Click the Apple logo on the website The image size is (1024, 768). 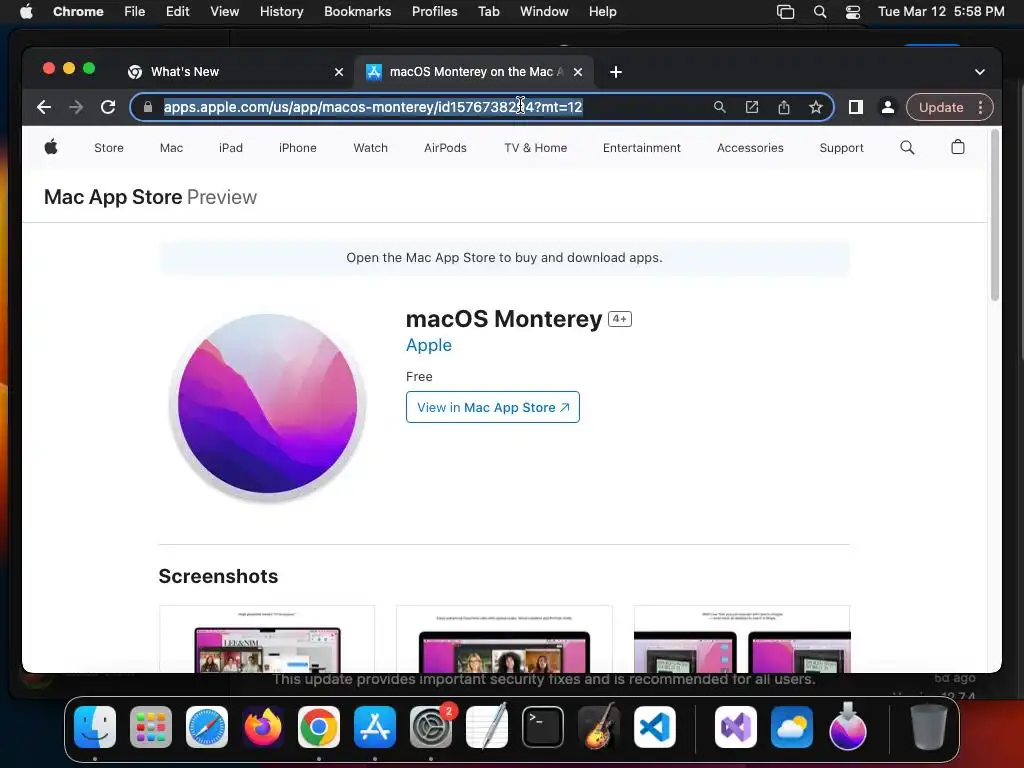click(x=51, y=148)
